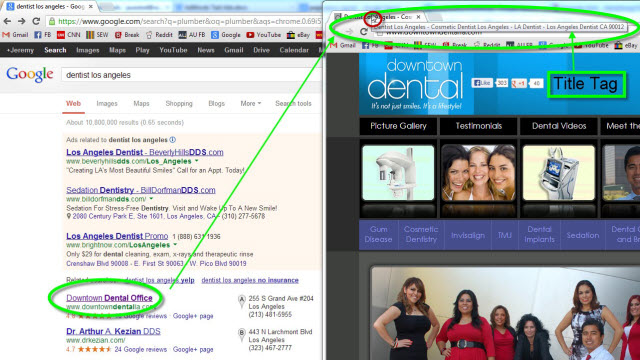Open the eBay bookmark in Google window
The image size is (640, 360).
[298, 35]
